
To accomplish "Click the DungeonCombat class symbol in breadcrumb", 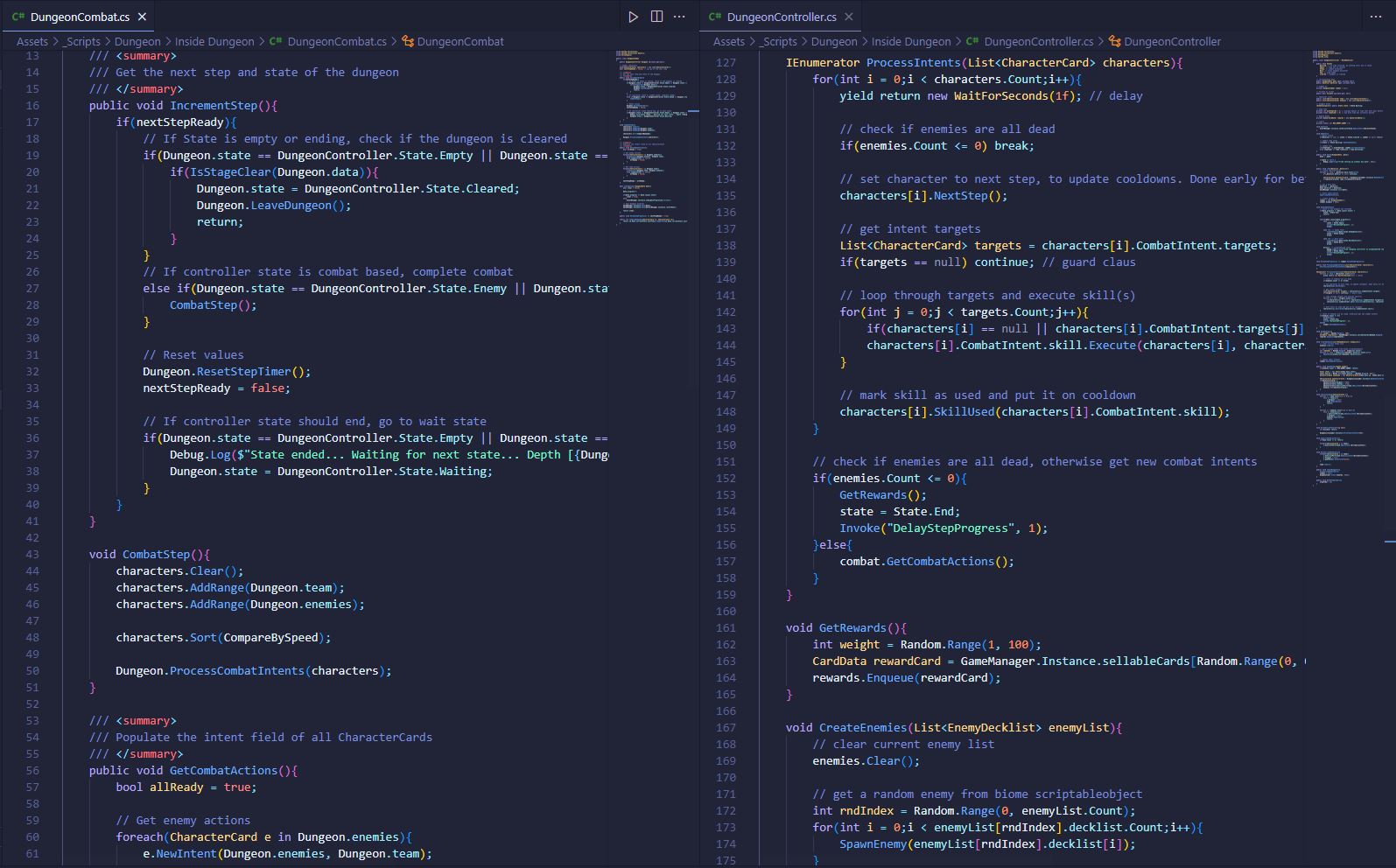I will pos(459,41).
